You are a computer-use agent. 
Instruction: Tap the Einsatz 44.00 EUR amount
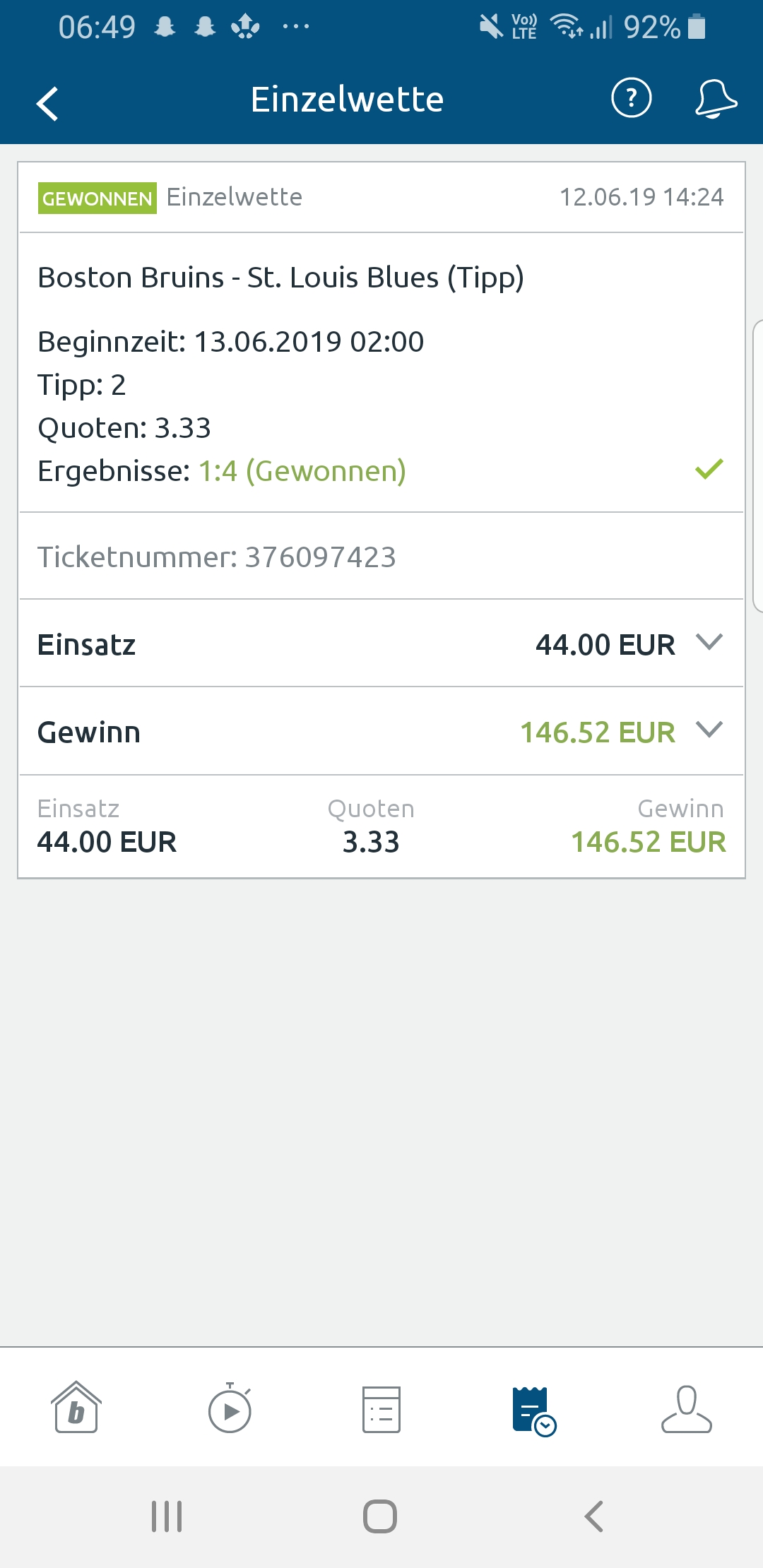click(x=605, y=645)
